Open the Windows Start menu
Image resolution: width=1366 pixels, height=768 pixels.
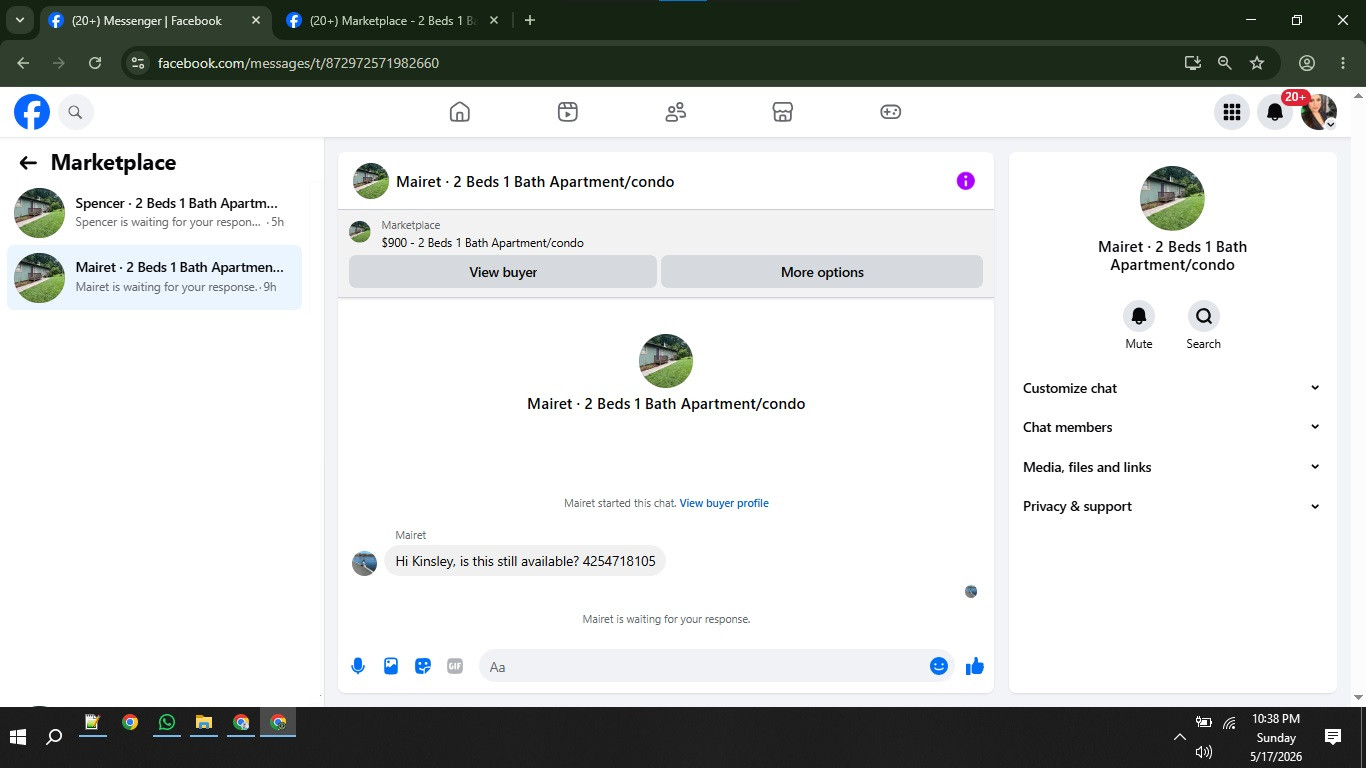18,737
